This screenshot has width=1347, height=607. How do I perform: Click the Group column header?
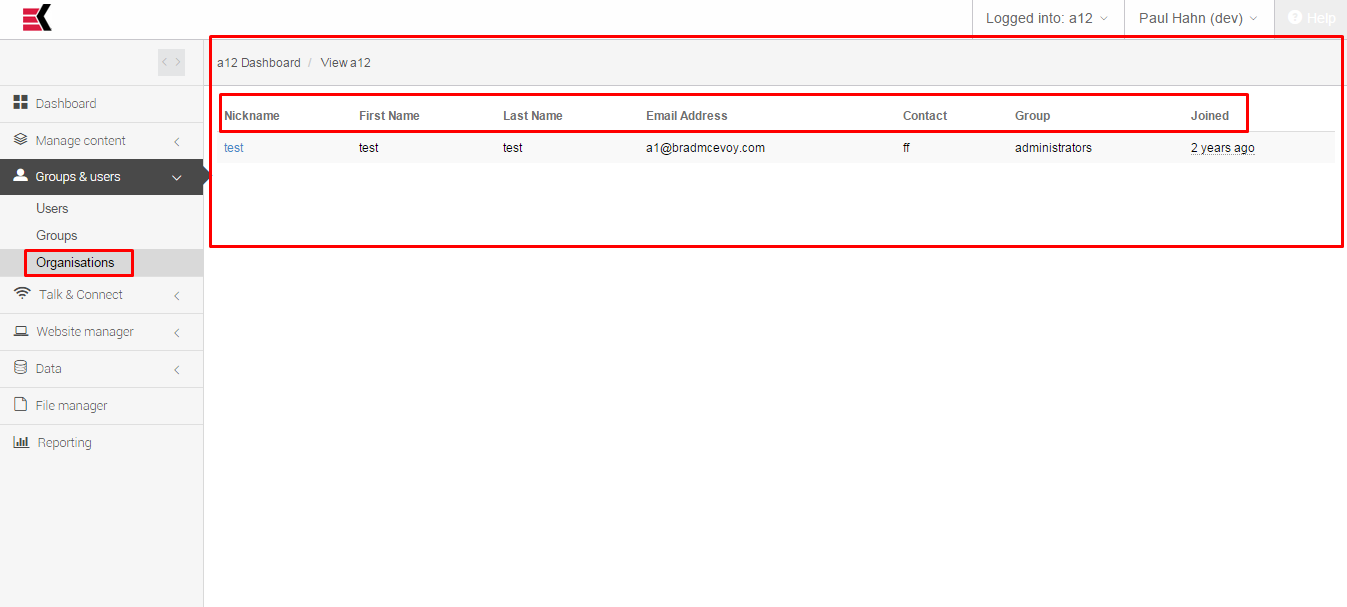pos(1033,115)
